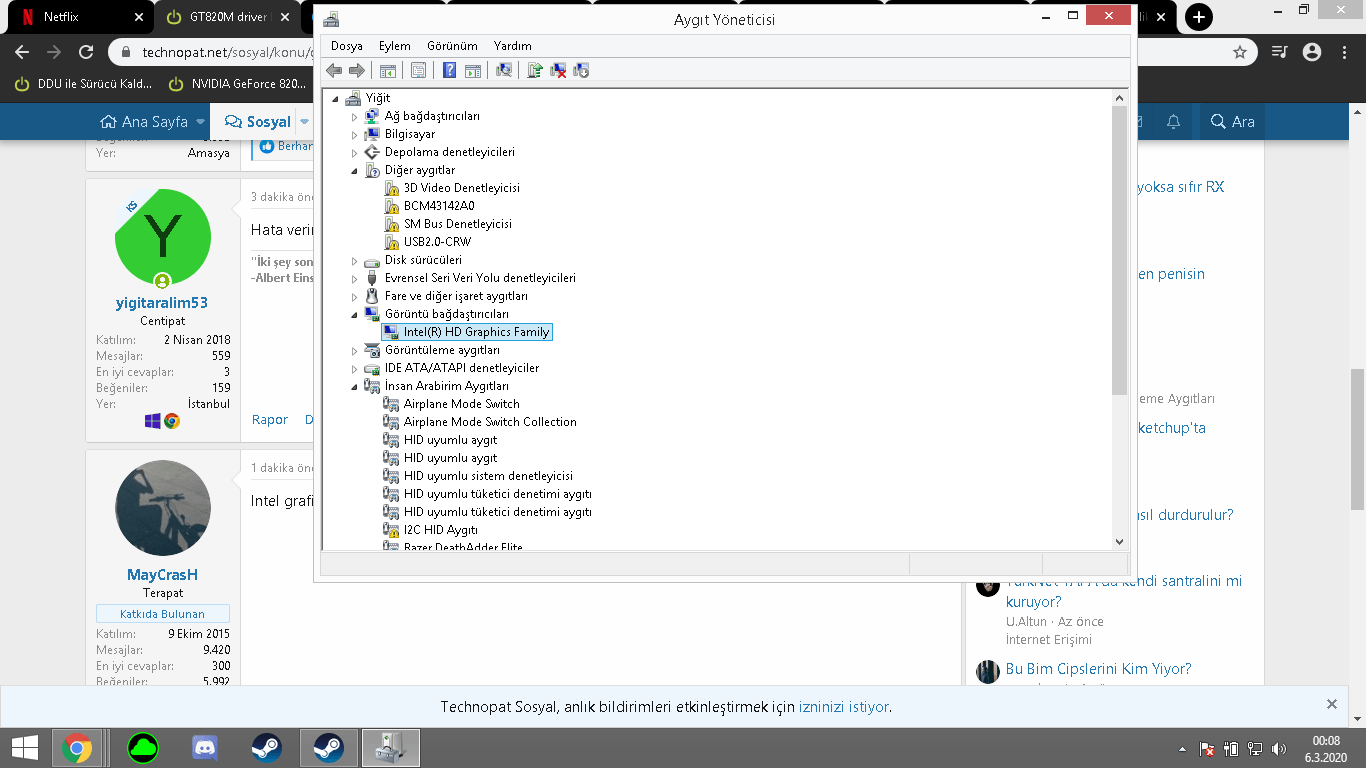Open the Eylem menu
Image resolution: width=1366 pixels, height=768 pixels.
coord(395,46)
